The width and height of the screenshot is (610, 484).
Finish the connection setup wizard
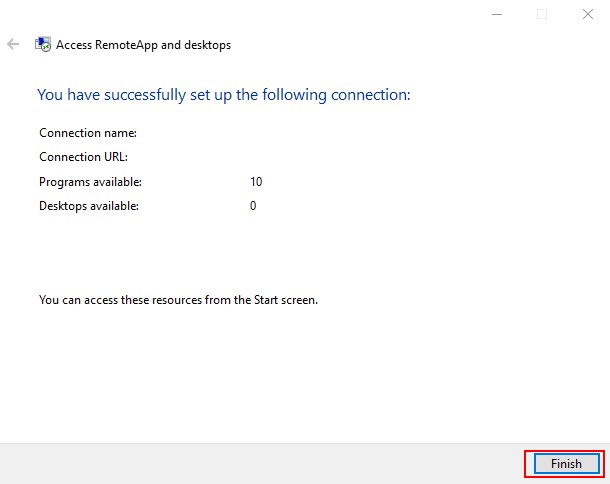(x=566, y=464)
